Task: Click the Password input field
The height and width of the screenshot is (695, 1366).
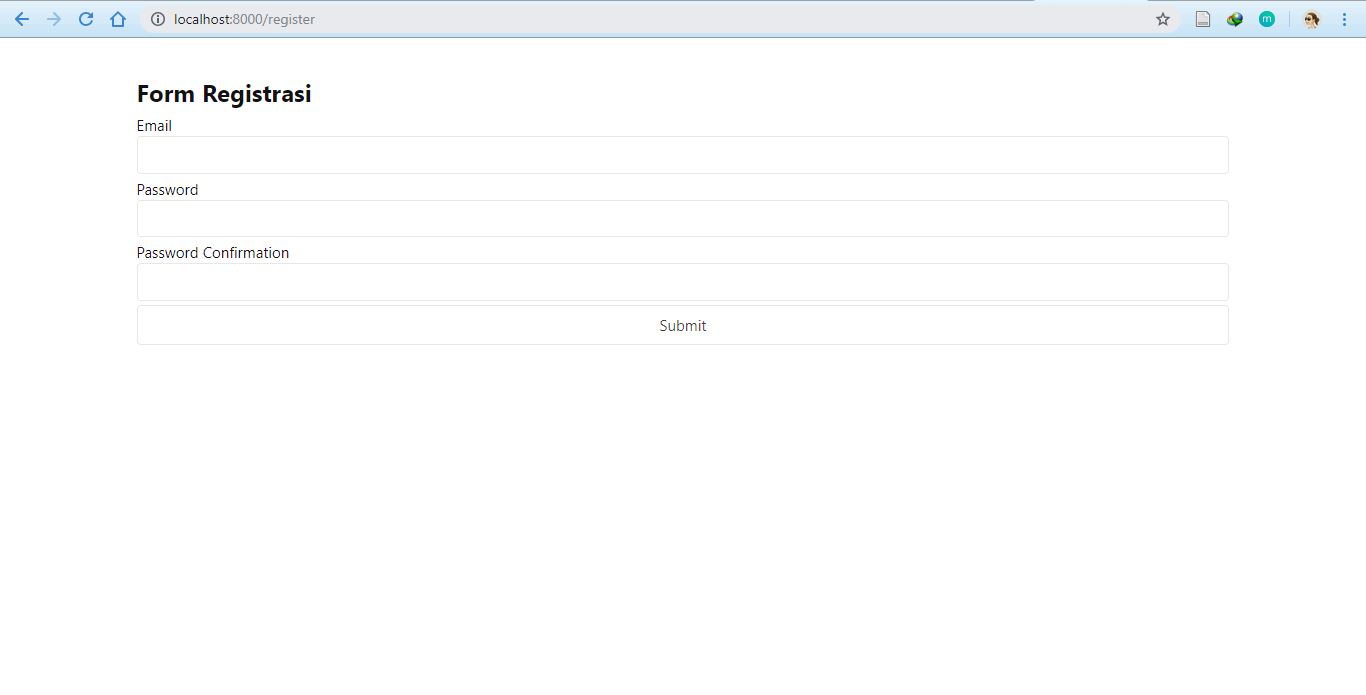Action: pyautogui.click(x=683, y=218)
